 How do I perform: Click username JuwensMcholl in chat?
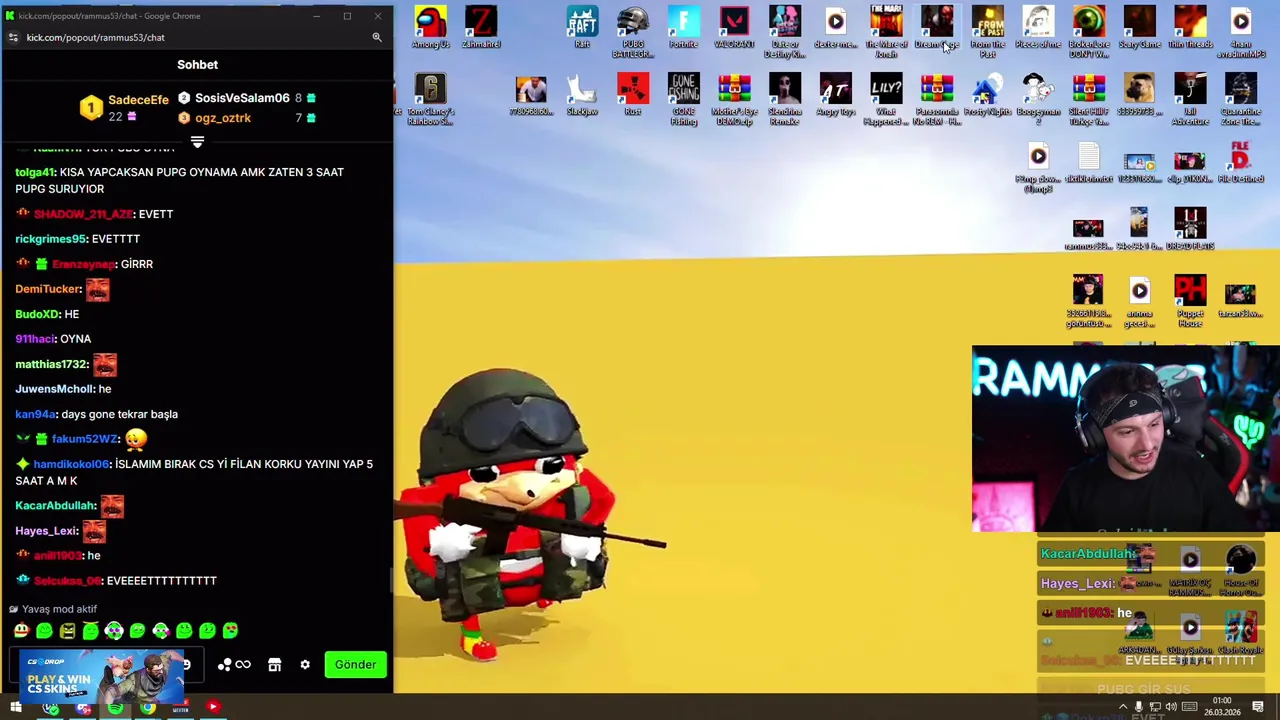point(54,389)
